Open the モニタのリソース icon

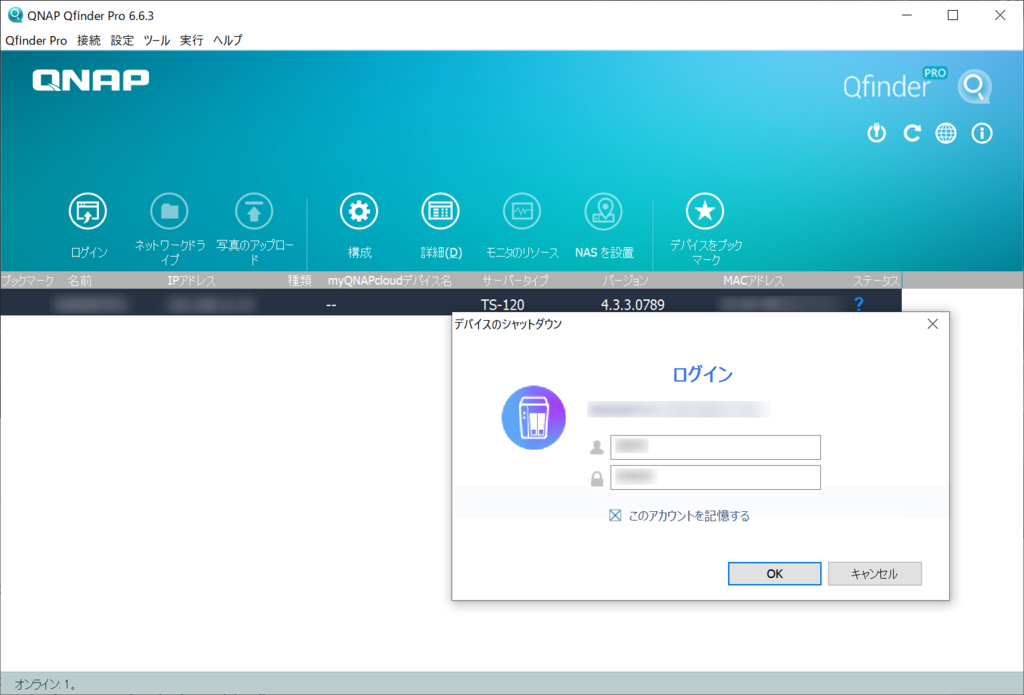522,211
